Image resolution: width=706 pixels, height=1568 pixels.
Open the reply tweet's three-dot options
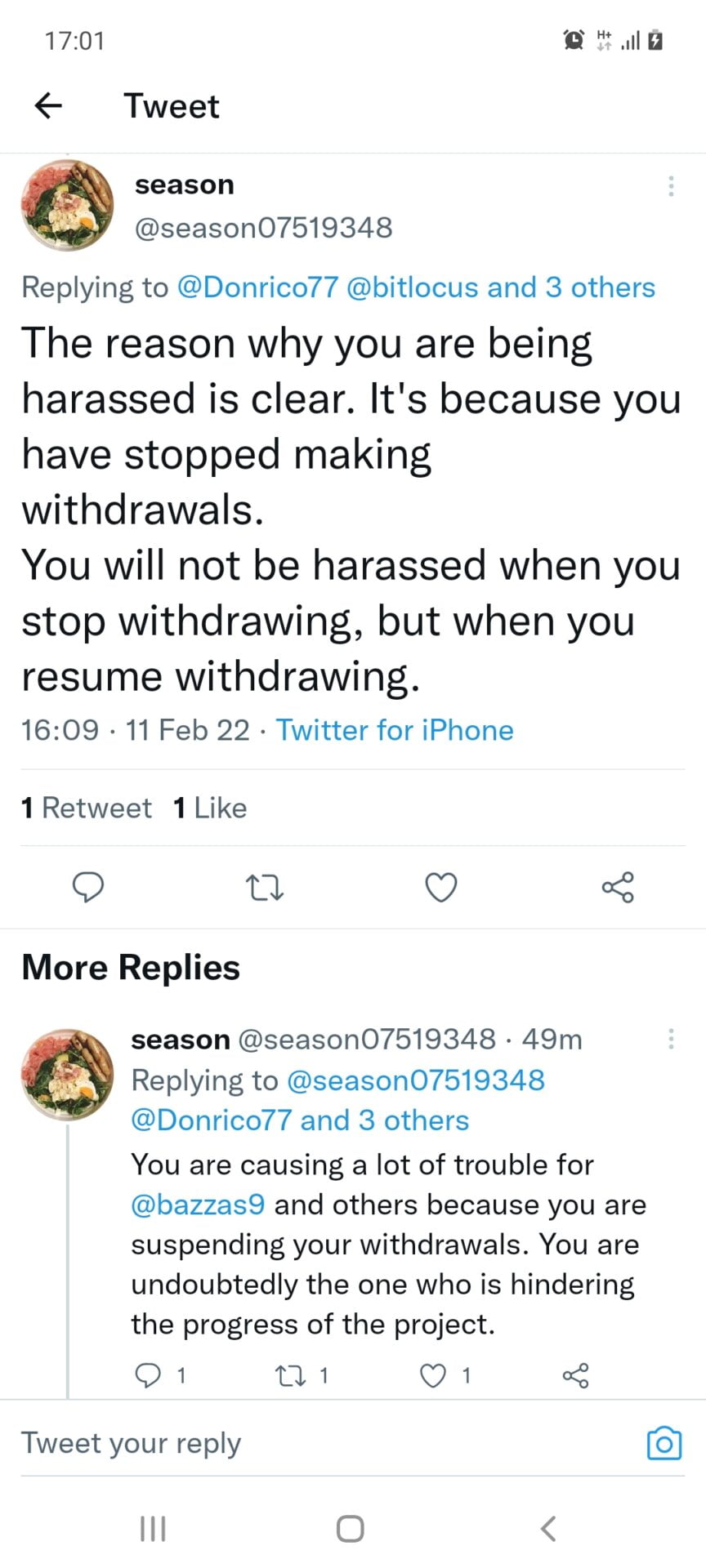[671, 1039]
